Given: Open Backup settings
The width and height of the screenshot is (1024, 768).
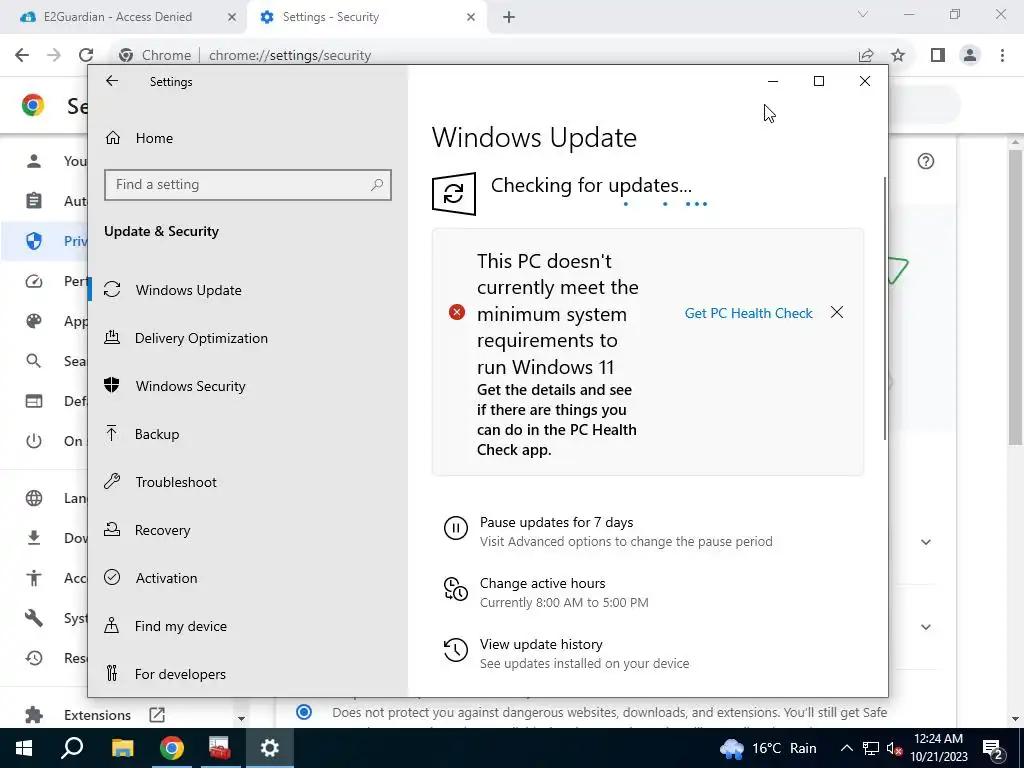Looking at the screenshot, I should pyautogui.click(x=157, y=434).
